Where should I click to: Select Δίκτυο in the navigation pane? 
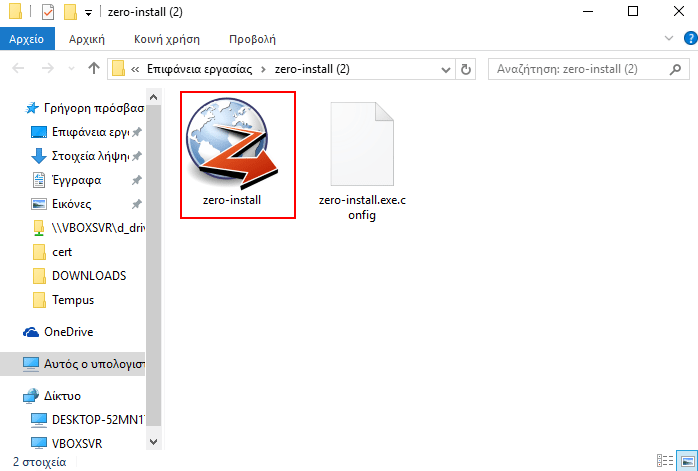click(x=53, y=396)
